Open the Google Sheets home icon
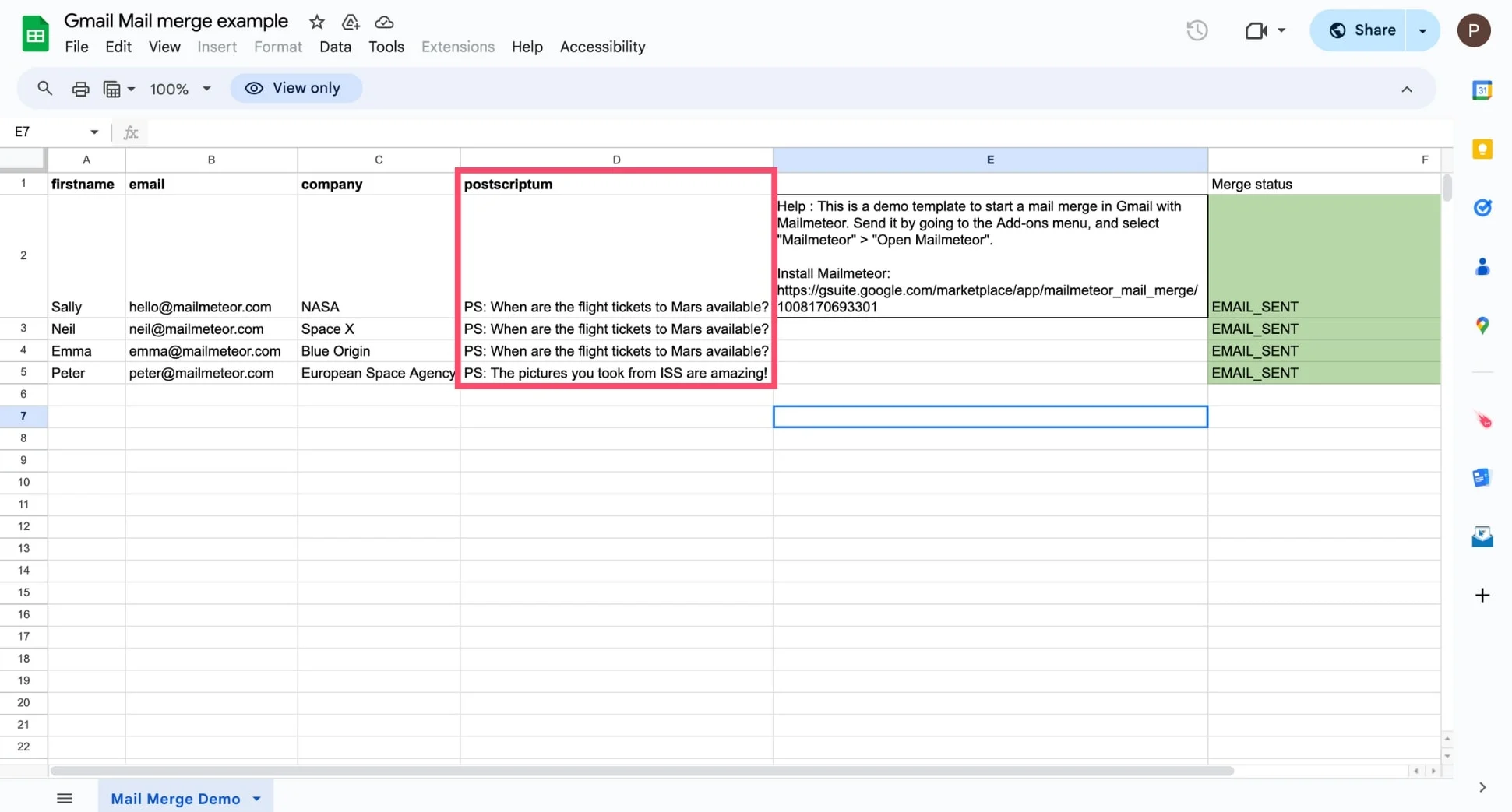The width and height of the screenshot is (1512, 812). click(35, 33)
